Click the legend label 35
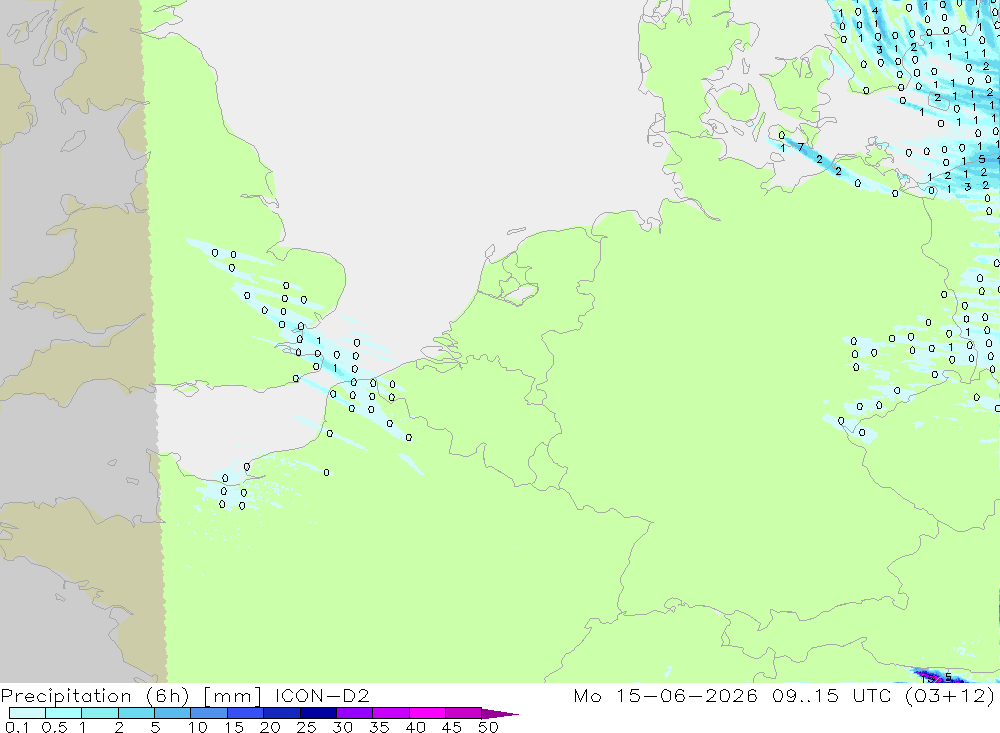Screen dimensions: 1000x733 (379, 727)
